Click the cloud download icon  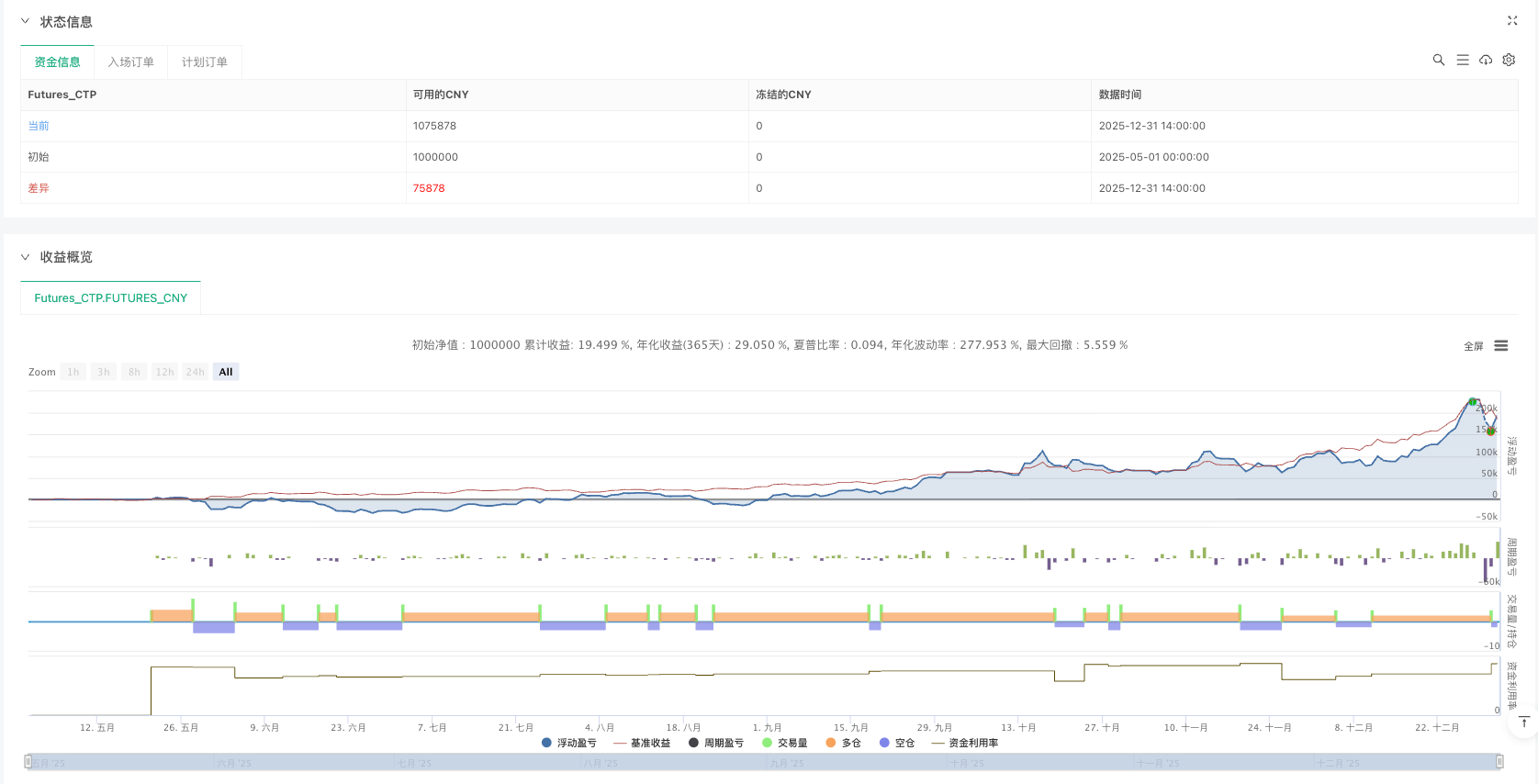pyautogui.click(x=1485, y=60)
